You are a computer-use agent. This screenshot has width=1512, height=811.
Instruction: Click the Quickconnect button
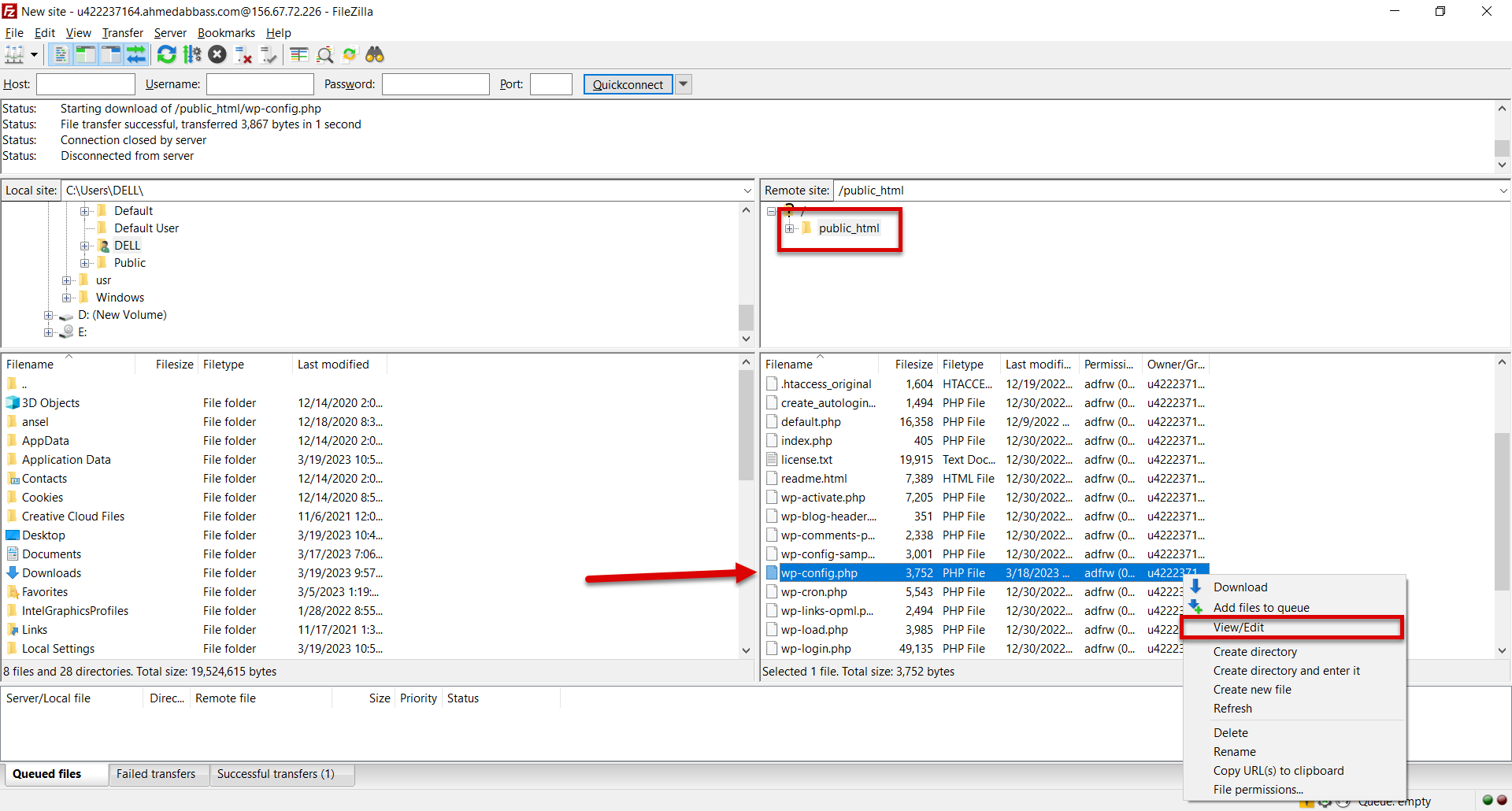click(628, 84)
